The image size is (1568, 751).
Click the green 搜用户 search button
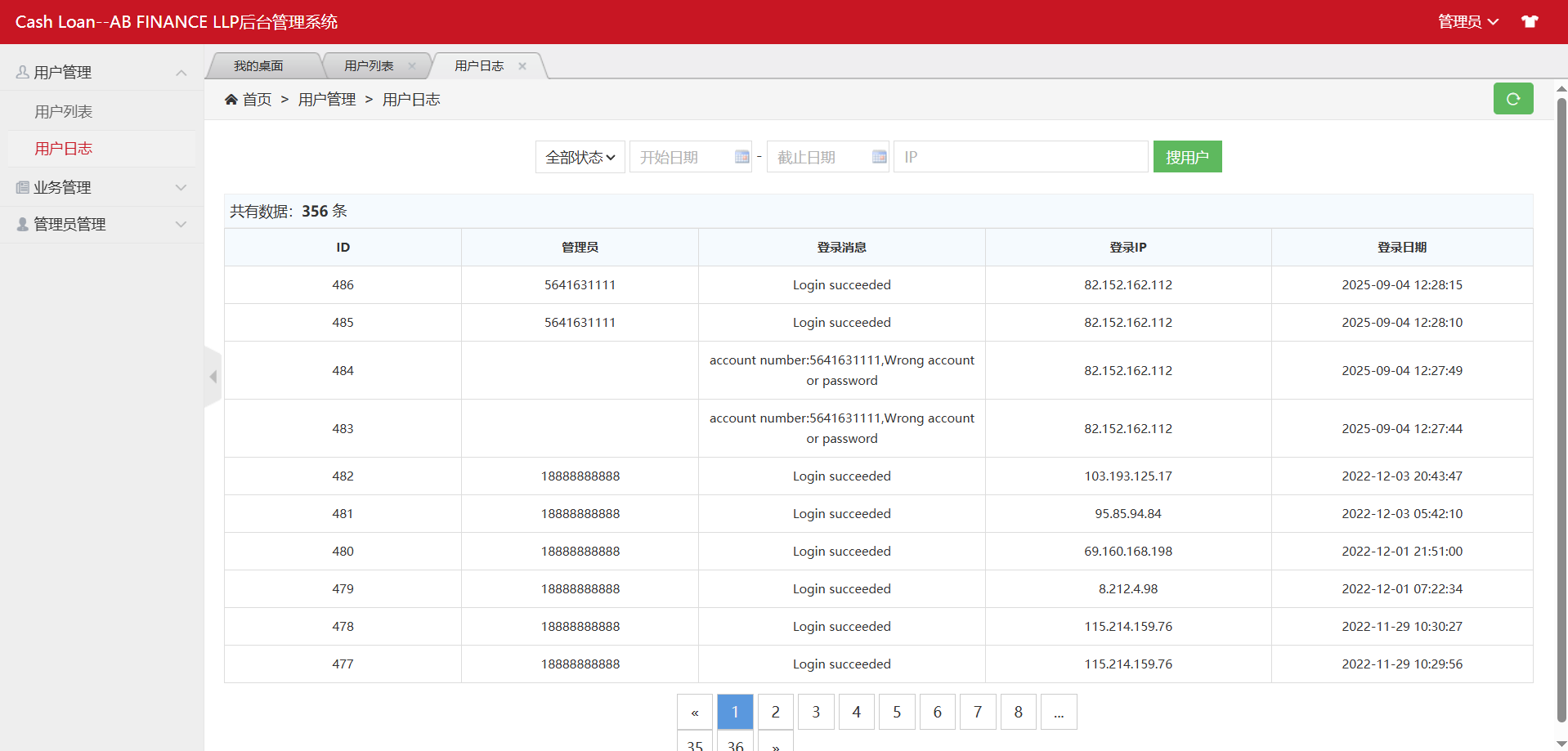[1187, 157]
